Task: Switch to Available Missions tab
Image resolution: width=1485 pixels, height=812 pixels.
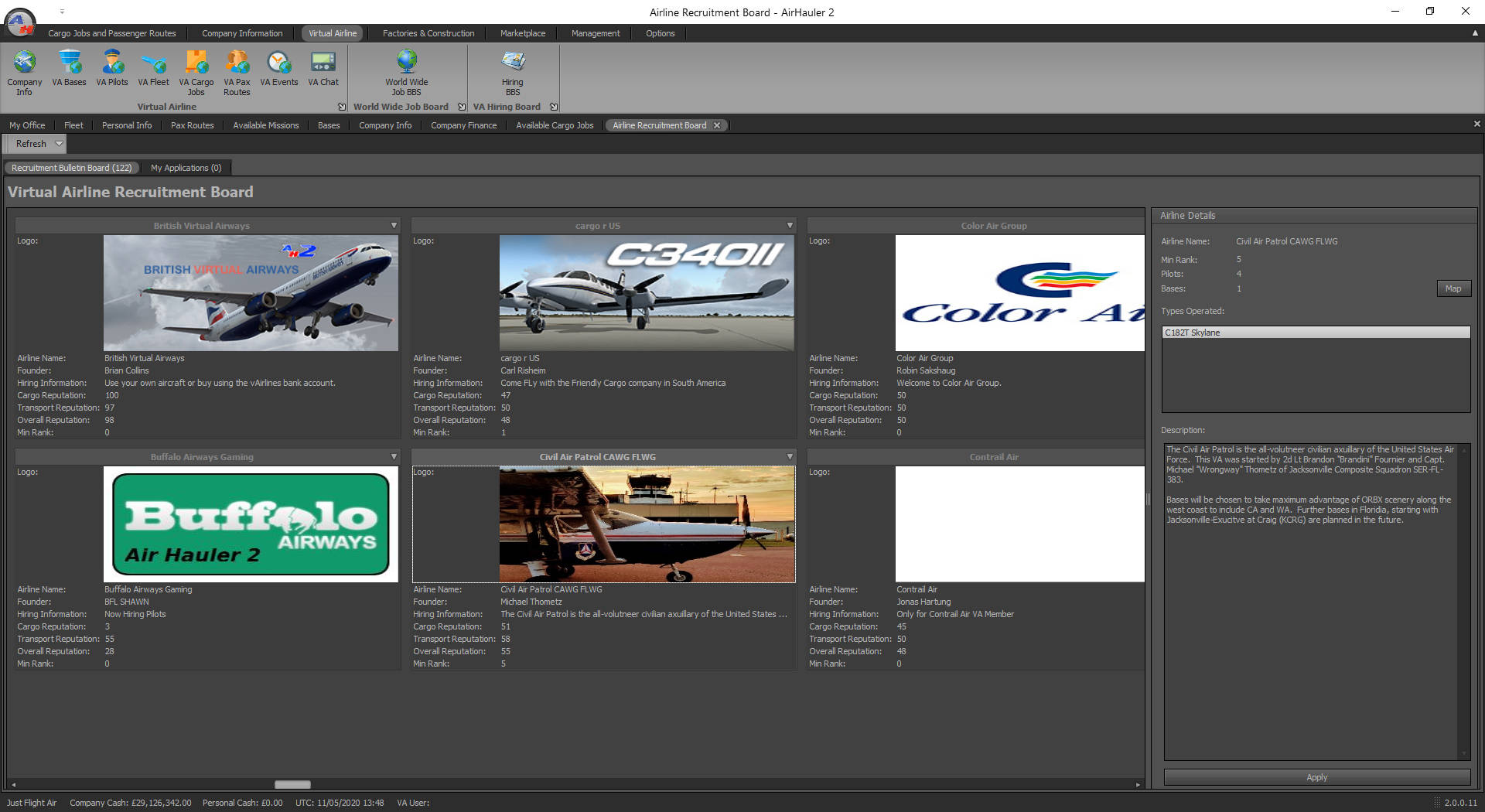Action: click(266, 125)
